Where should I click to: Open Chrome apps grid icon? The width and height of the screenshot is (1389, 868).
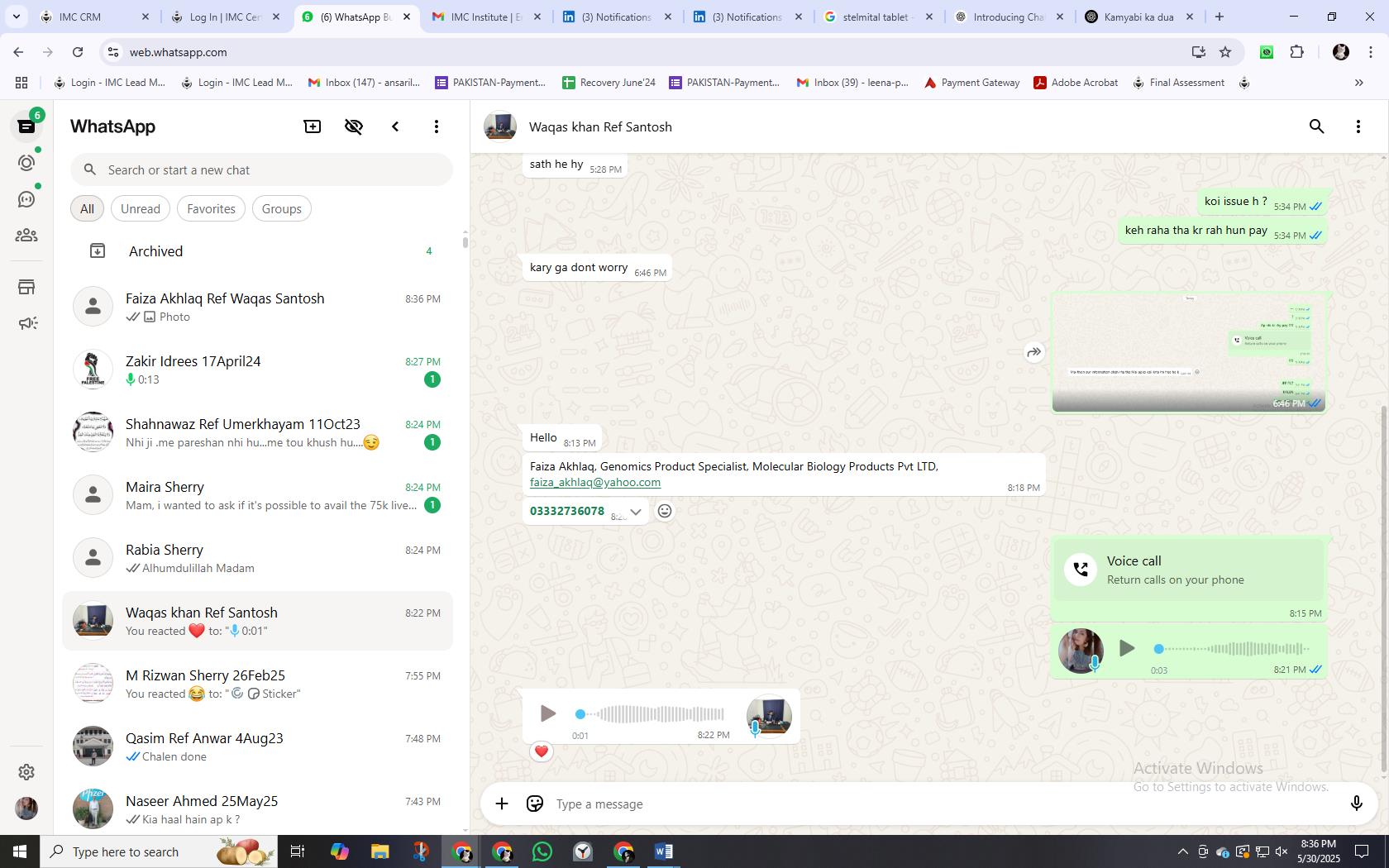click(21, 83)
